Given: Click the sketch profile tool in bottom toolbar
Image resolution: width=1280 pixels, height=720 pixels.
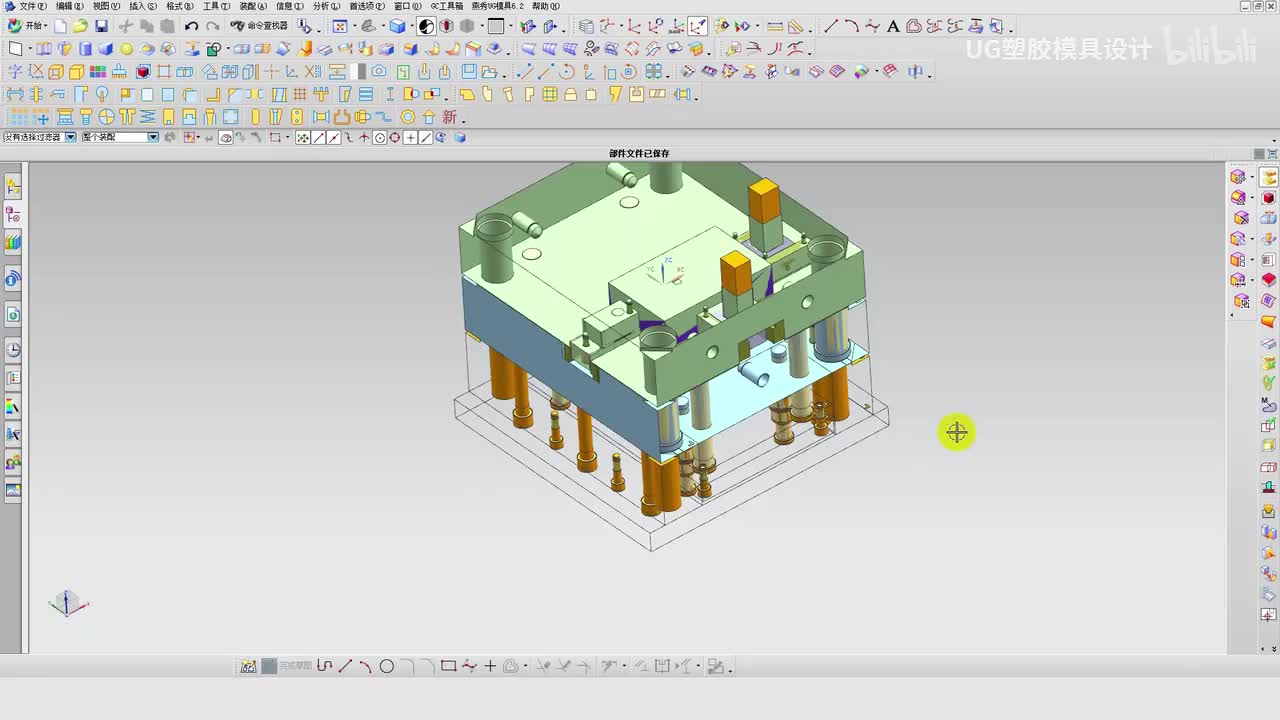Looking at the screenshot, I should (324, 666).
